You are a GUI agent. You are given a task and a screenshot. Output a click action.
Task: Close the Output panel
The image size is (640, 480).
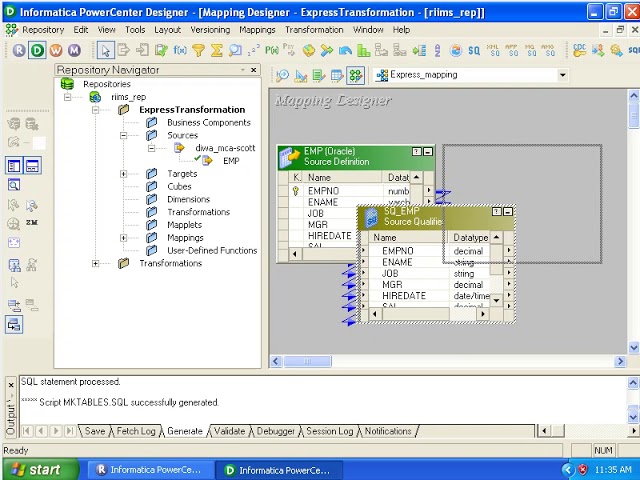[11, 384]
